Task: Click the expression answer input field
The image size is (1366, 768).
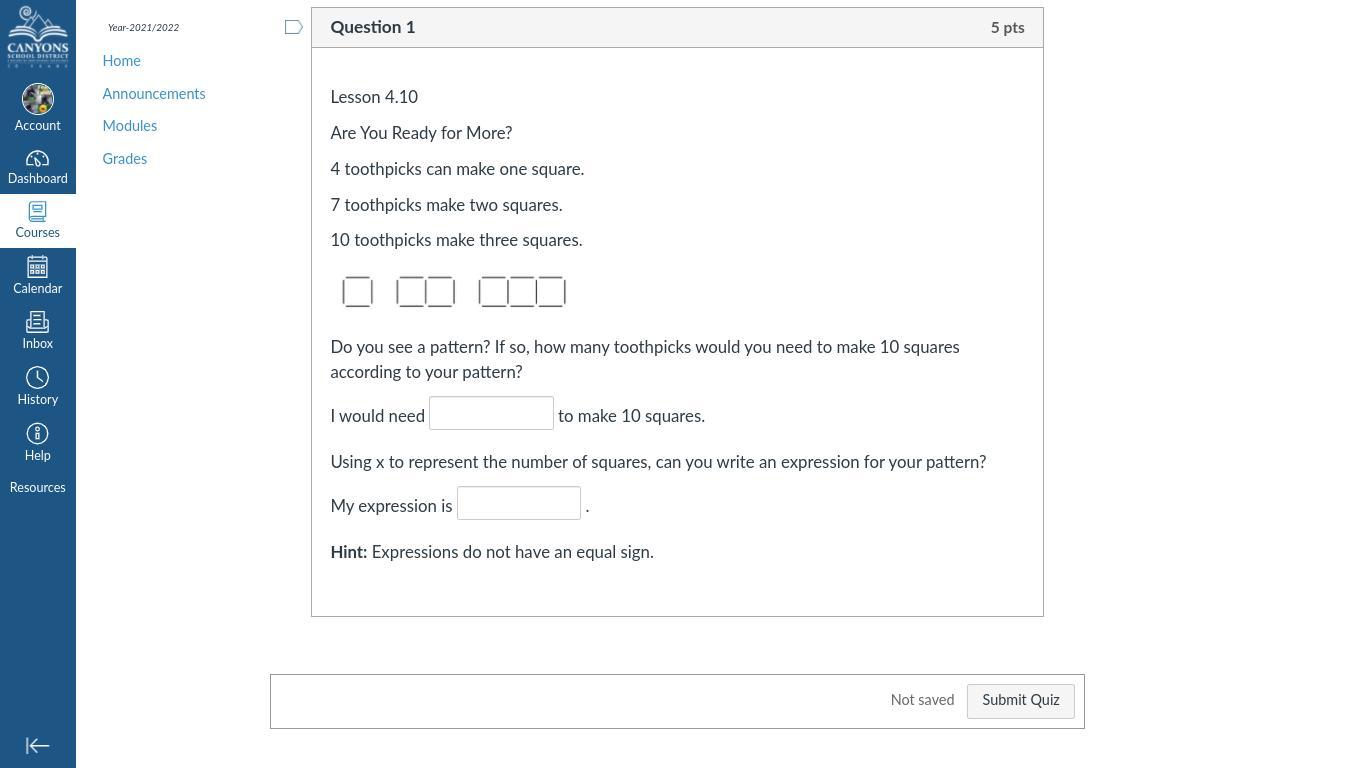Action: (x=519, y=504)
